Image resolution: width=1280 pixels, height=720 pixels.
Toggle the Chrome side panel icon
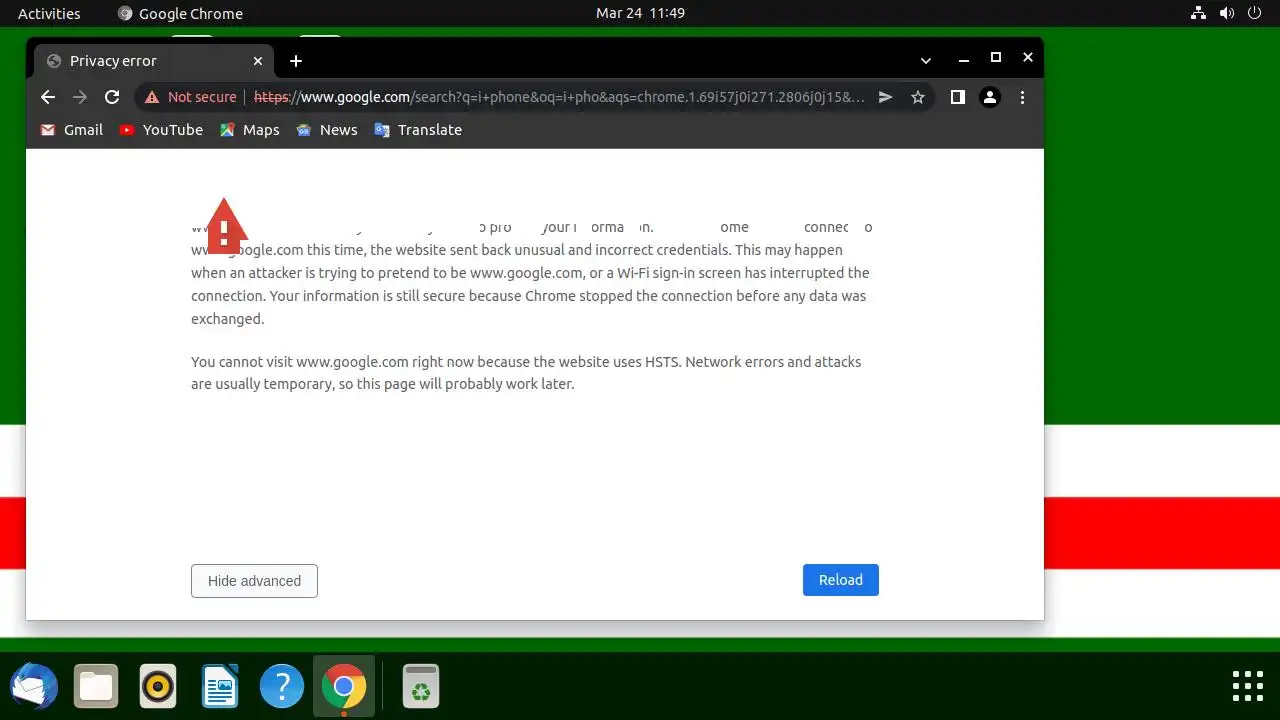point(957,97)
